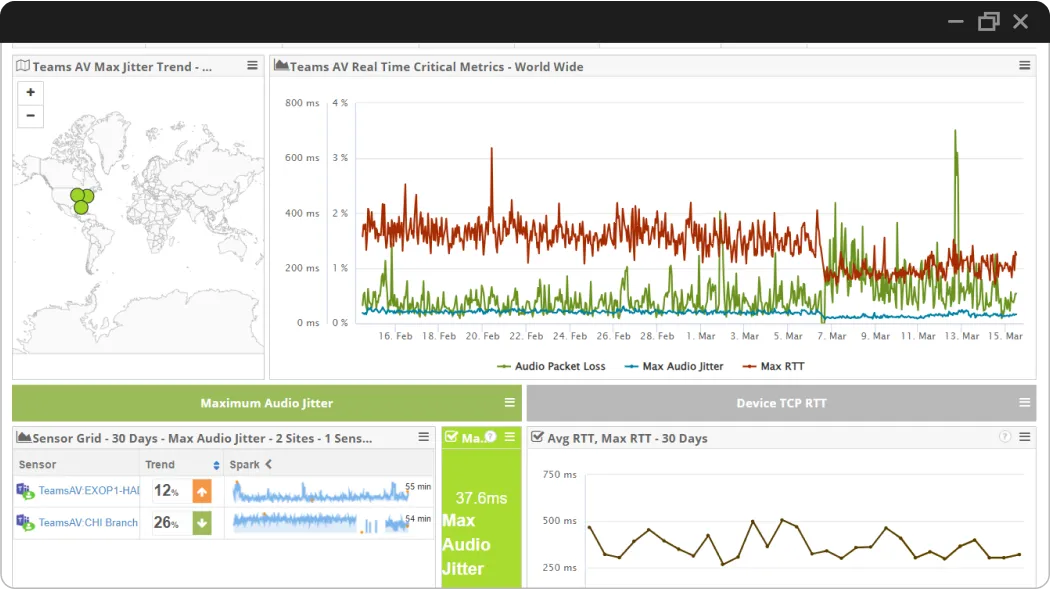The height and width of the screenshot is (589, 1050).
Task: Click the green map marker cluster
Action: pyautogui.click(x=81, y=201)
